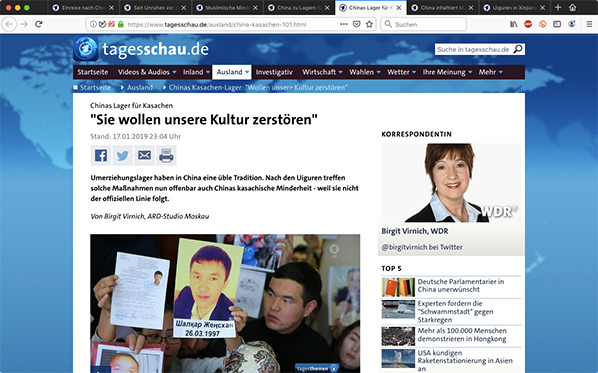Click the tagesschau search magnifier icon
This screenshot has width=598, height=373.
[518, 49]
